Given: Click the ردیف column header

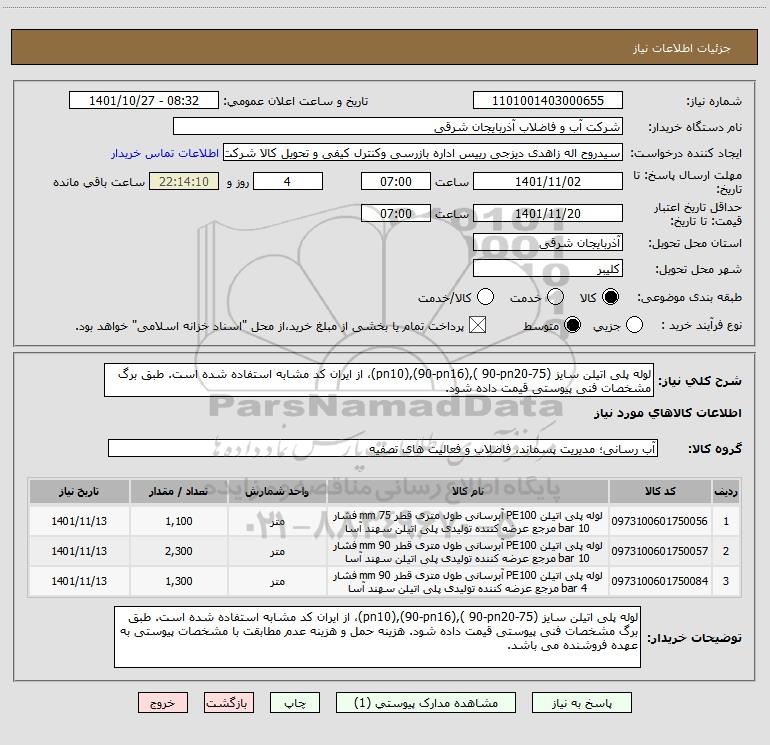Looking at the screenshot, I should (726, 491).
